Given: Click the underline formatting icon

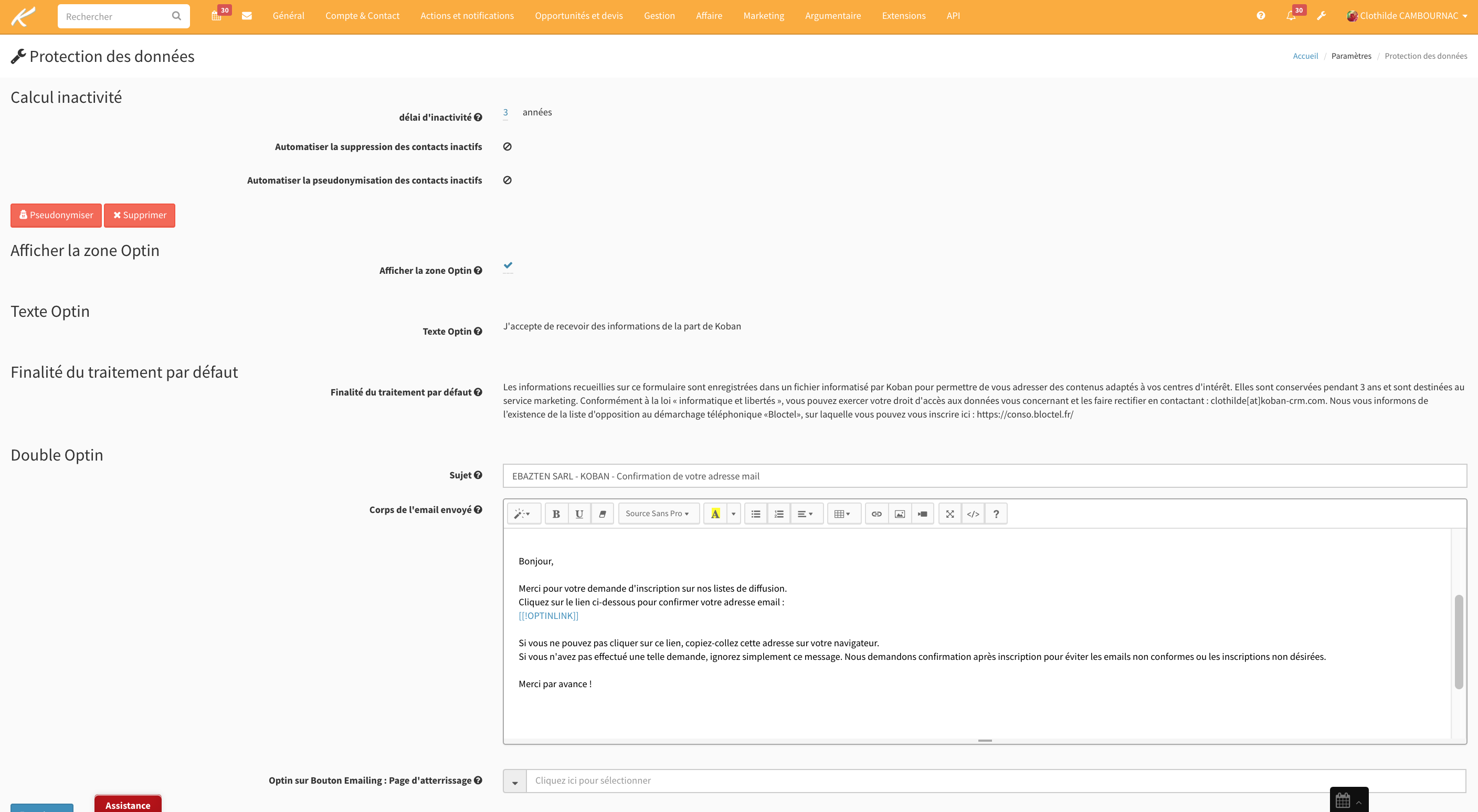Looking at the screenshot, I should (x=579, y=514).
